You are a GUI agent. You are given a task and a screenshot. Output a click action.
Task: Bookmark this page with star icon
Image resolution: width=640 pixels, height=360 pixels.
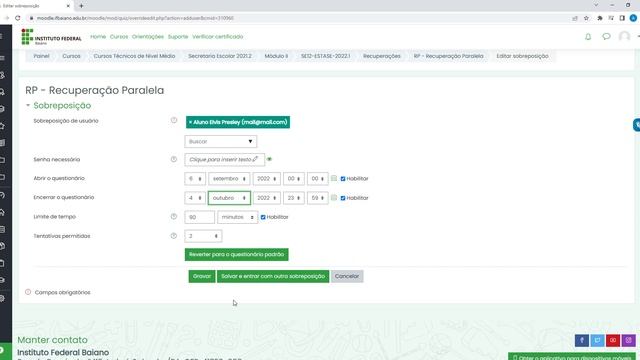(x=586, y=18)
